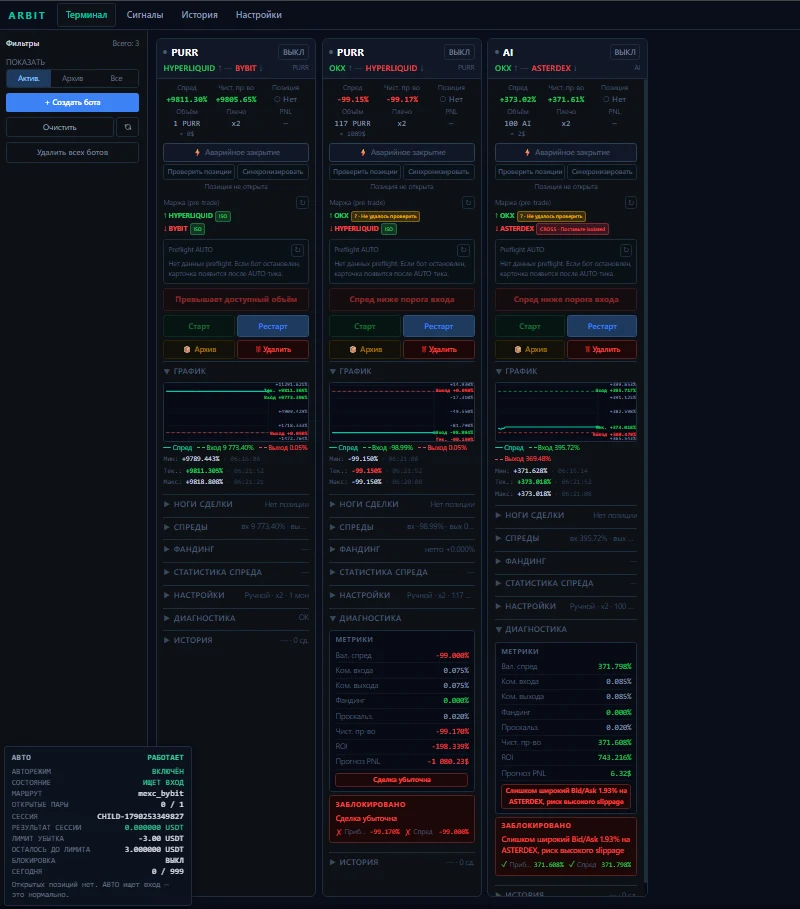Refresh margin icon on the AI card
The image size is (800, 909).
pos(631,202)
